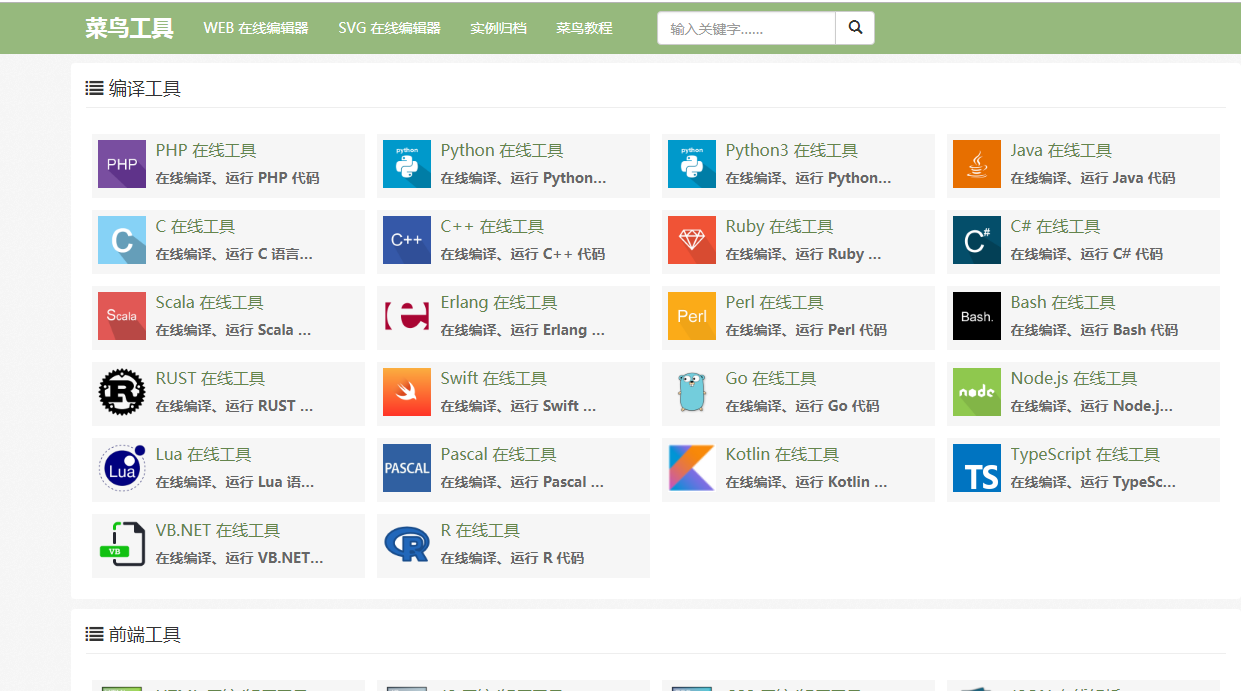This screenshot has height=691, width=1241.
Task: Click description 在线编译、运行 Perl 代码
Action: coord(806,330)
